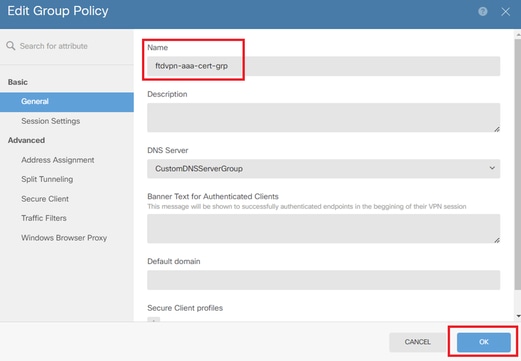The height and width of the screenshot is (361, 521).
Task: Select the General section
Action: 67,102
